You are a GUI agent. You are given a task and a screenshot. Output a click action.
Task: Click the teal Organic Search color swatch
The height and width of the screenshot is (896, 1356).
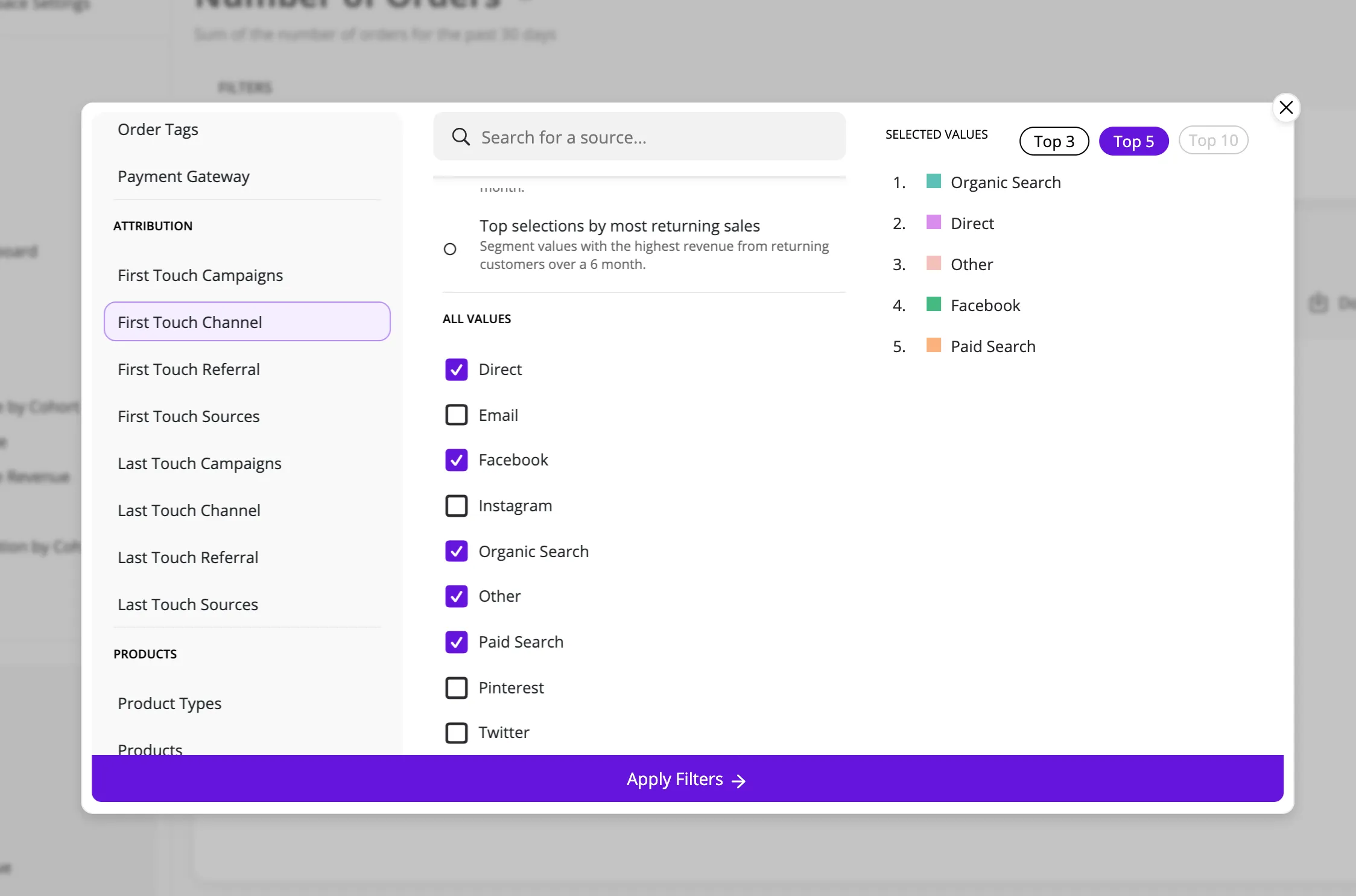pos(934,181)
